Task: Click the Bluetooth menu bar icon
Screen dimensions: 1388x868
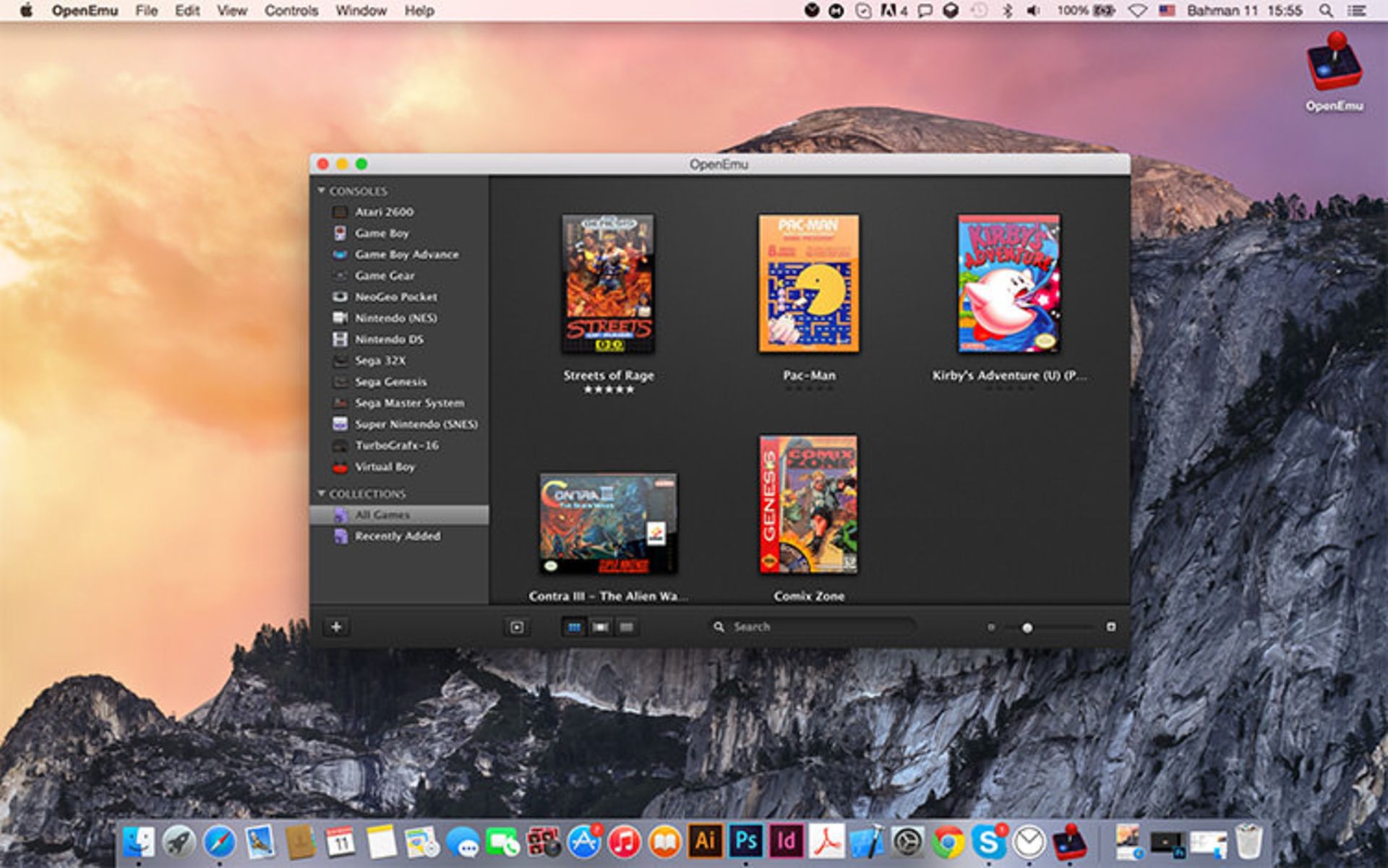Action: pyautogui.click(x=1007, y=11)
